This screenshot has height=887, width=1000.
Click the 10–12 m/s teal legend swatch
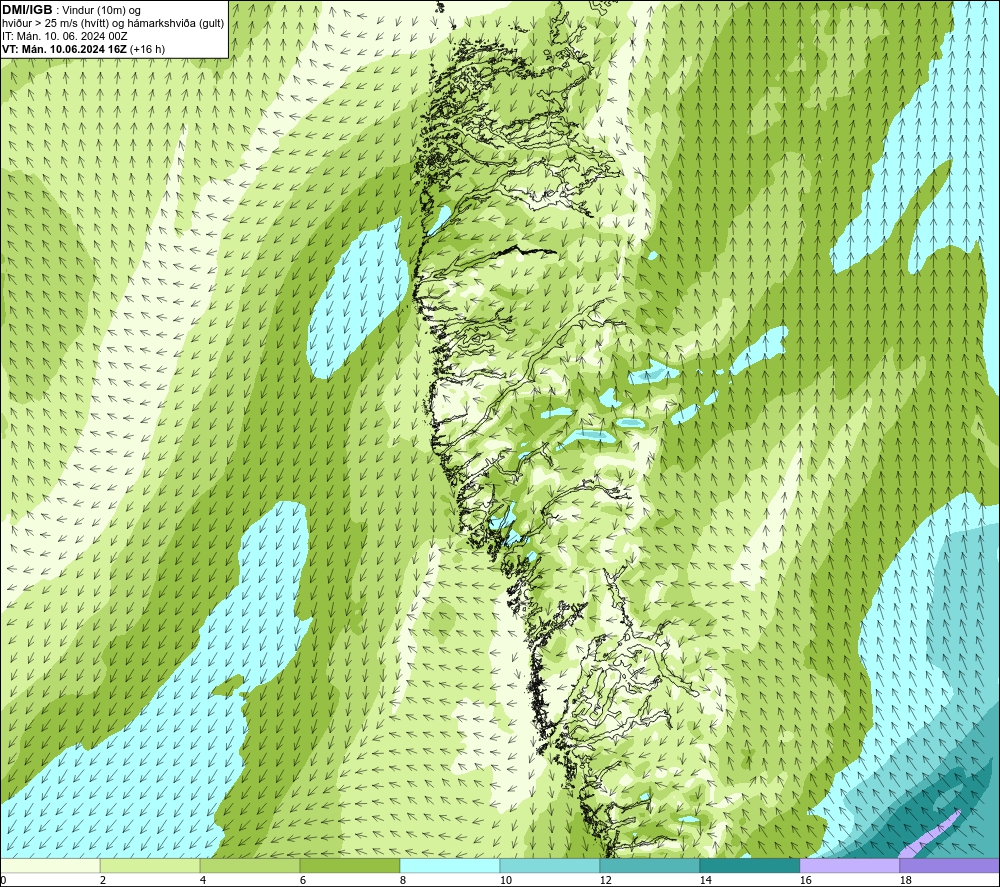(x=549, y=865)
